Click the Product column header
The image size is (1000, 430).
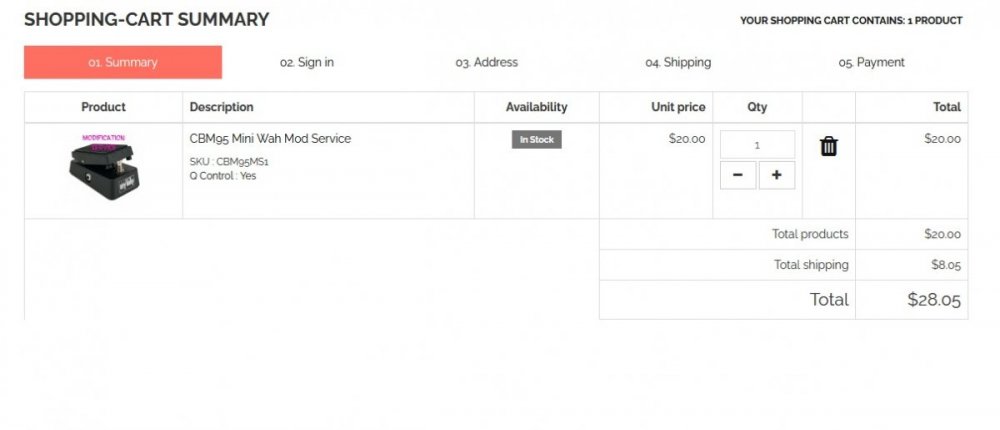point(104,107)
